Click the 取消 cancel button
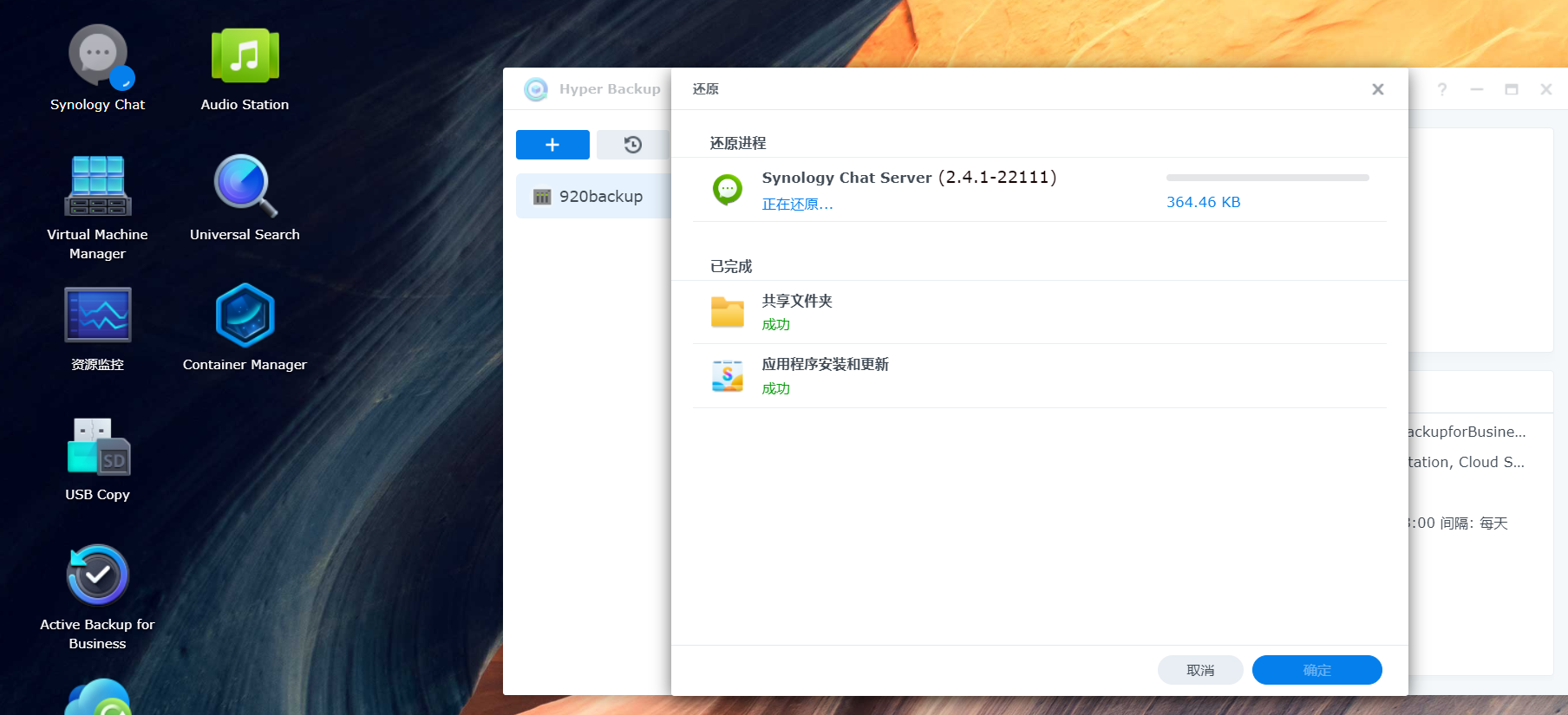 point(1200,670)
